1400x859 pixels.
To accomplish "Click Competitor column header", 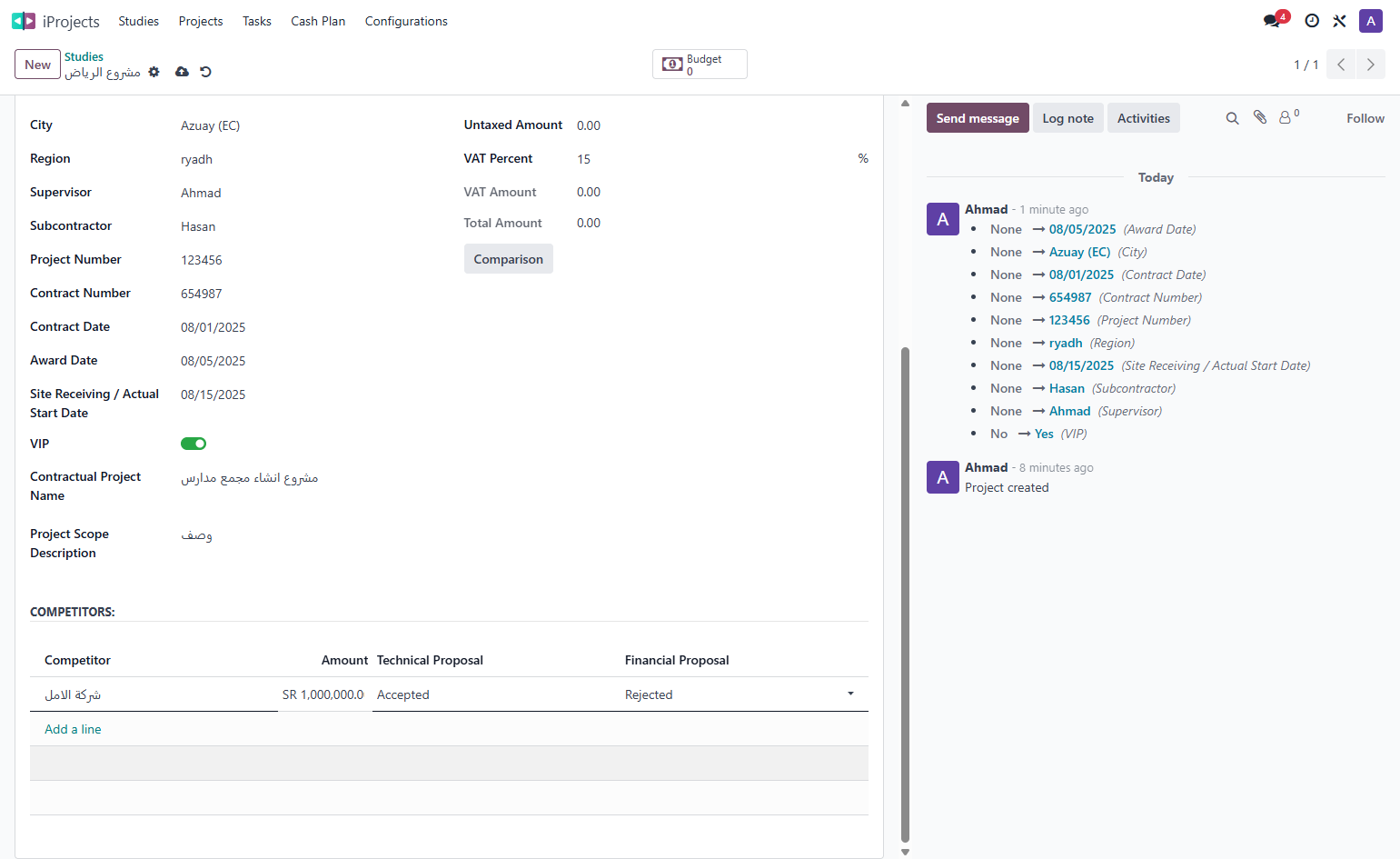I will [x=77, y=660].
